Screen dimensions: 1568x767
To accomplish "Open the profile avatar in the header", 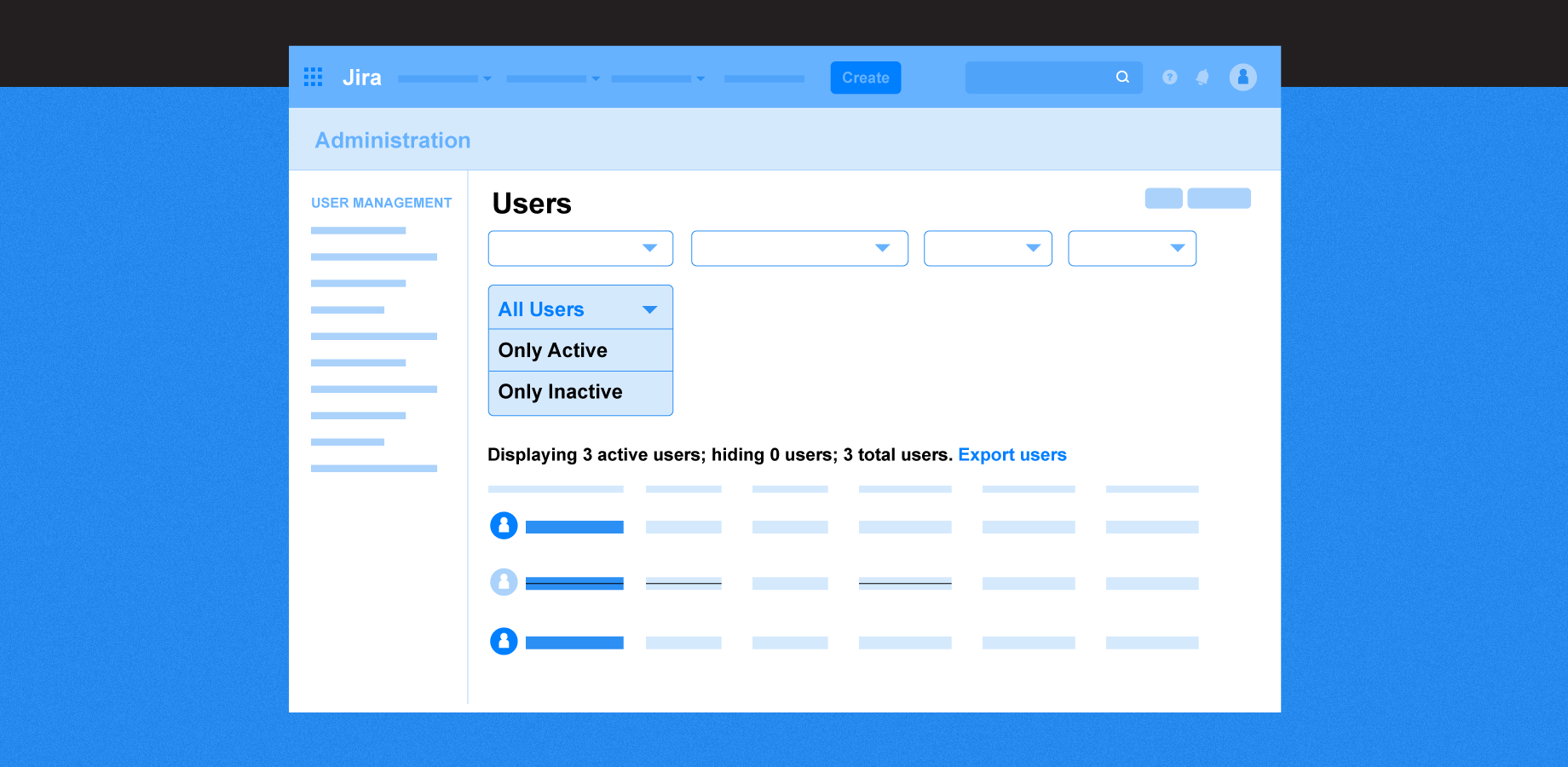I will pyautogui.click(x=1243, y=78).
